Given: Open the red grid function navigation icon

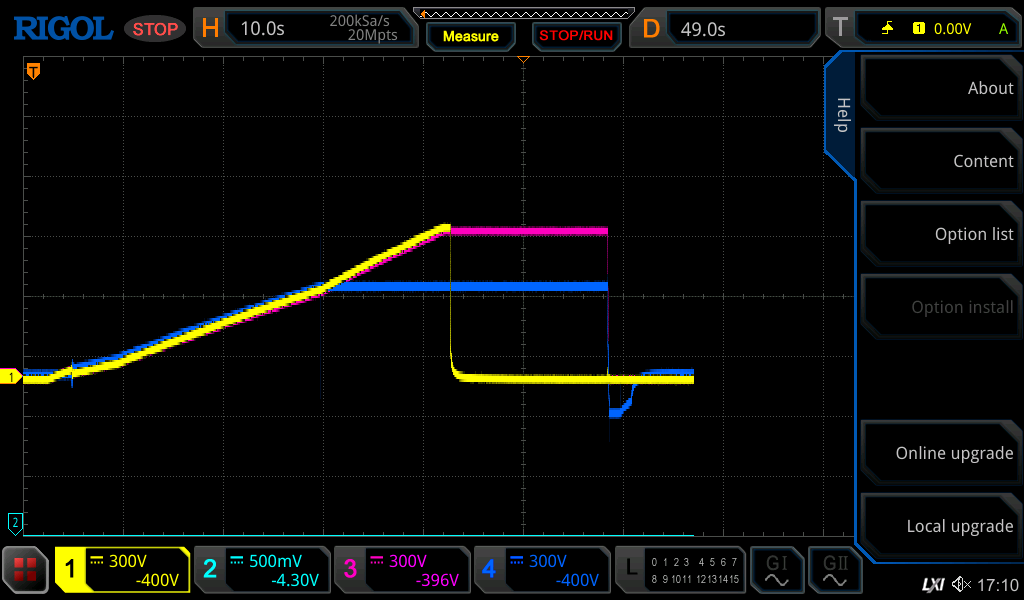Looking at the screenshot, I should [26, 570].
